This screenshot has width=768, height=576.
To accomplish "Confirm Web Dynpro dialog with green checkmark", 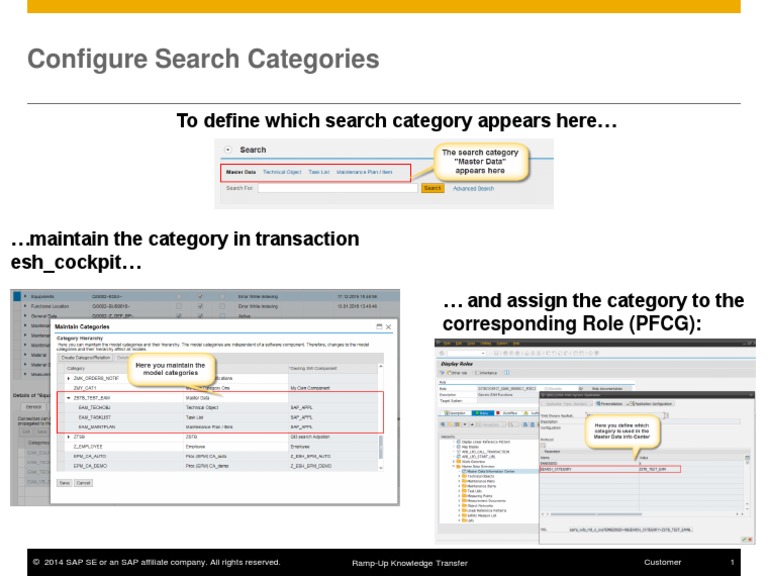I will coord(744,539).
